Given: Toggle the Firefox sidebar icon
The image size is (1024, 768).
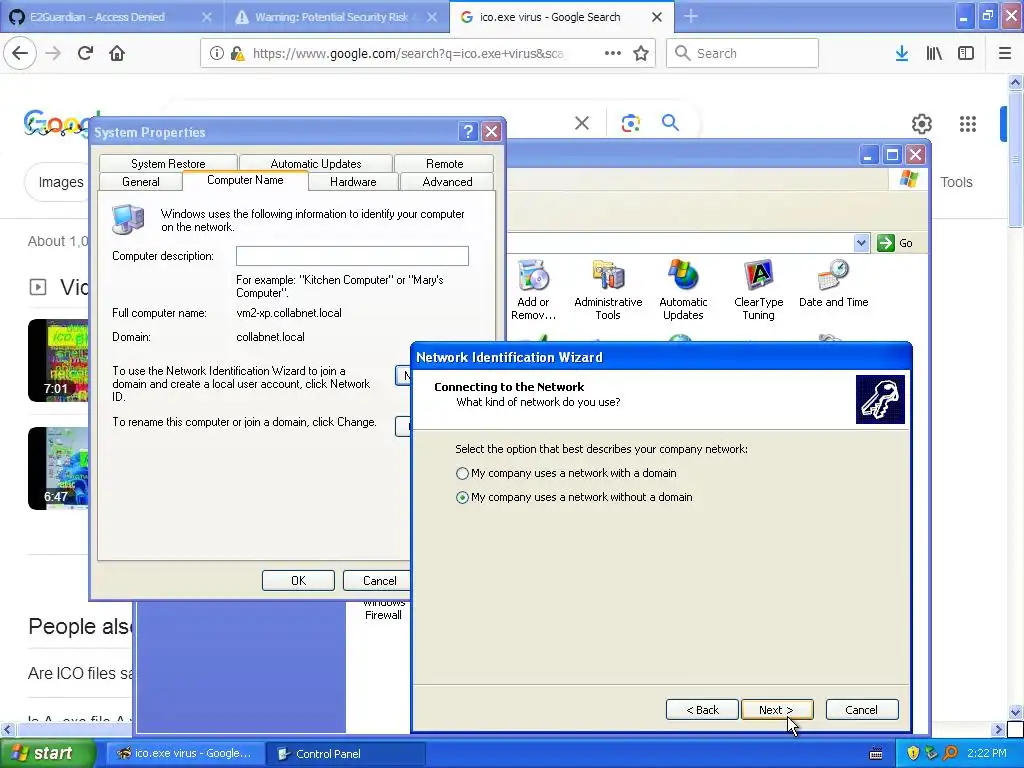Looking at the screenshot, I should 966,54.
